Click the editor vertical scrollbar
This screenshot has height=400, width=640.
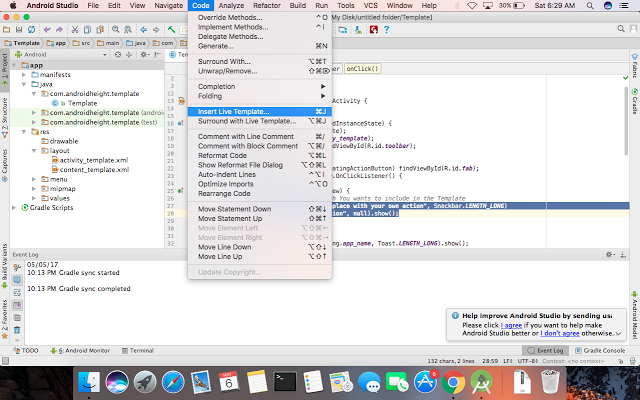coord(626,120)
